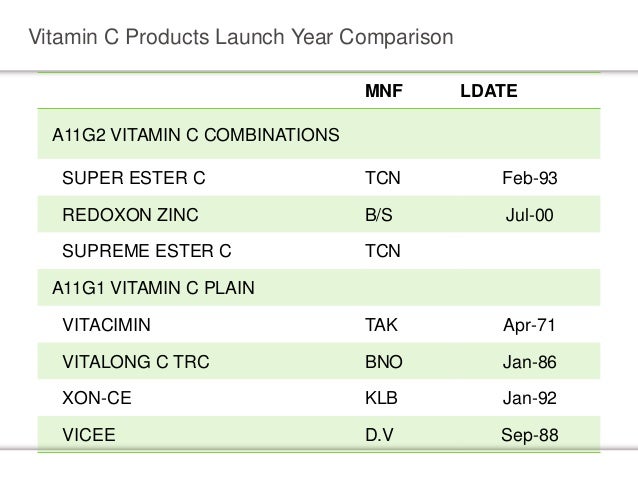Click the A11G1 VITAMIN C PLAIN heading
Screen dimensions: 638x479
coord(152,289)
